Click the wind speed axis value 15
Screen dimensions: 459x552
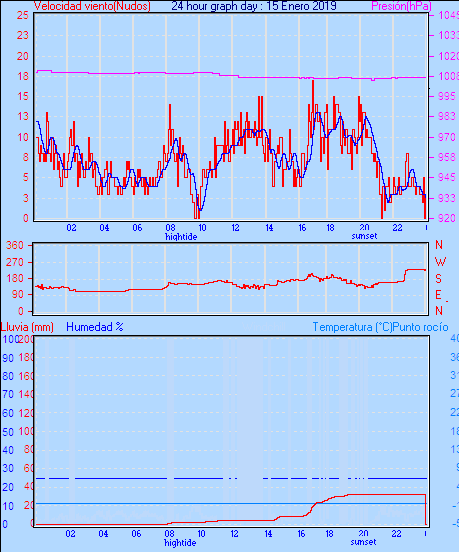(x=23, y=96)
